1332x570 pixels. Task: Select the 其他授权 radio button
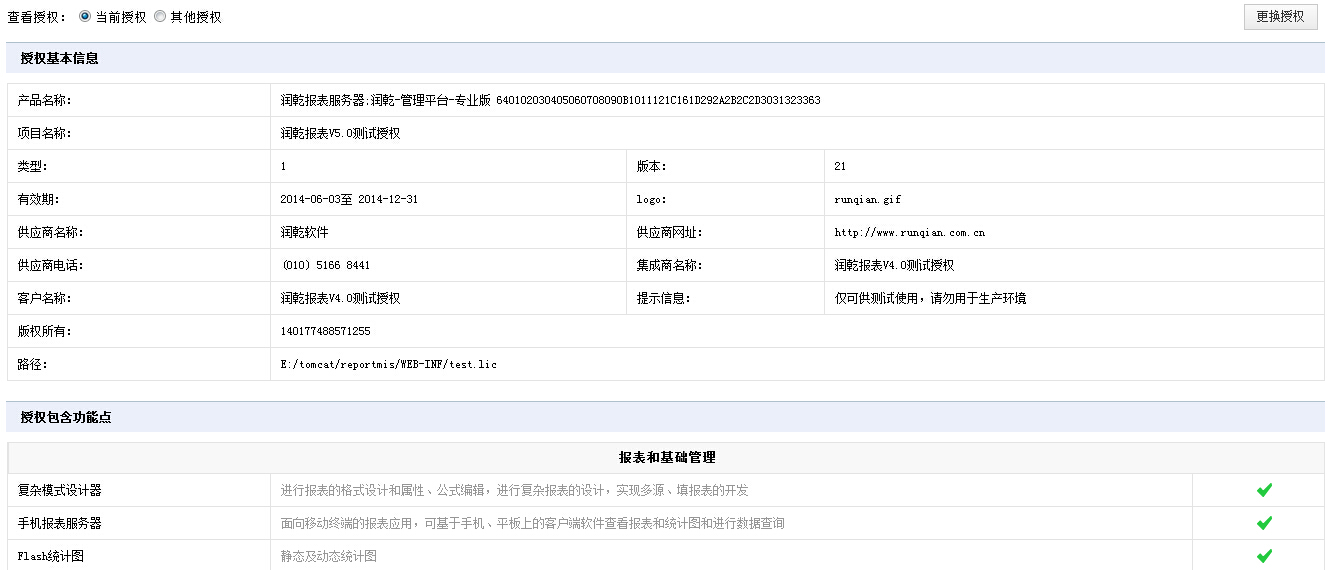click(x=160, y=17)
